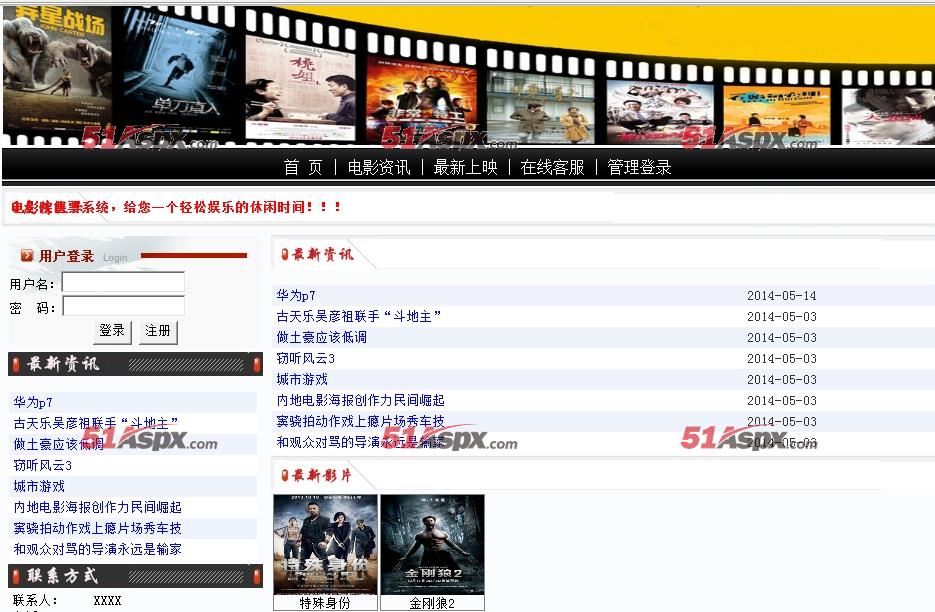Click the 注册 register button
935x612 pixels.
(158, 332)
